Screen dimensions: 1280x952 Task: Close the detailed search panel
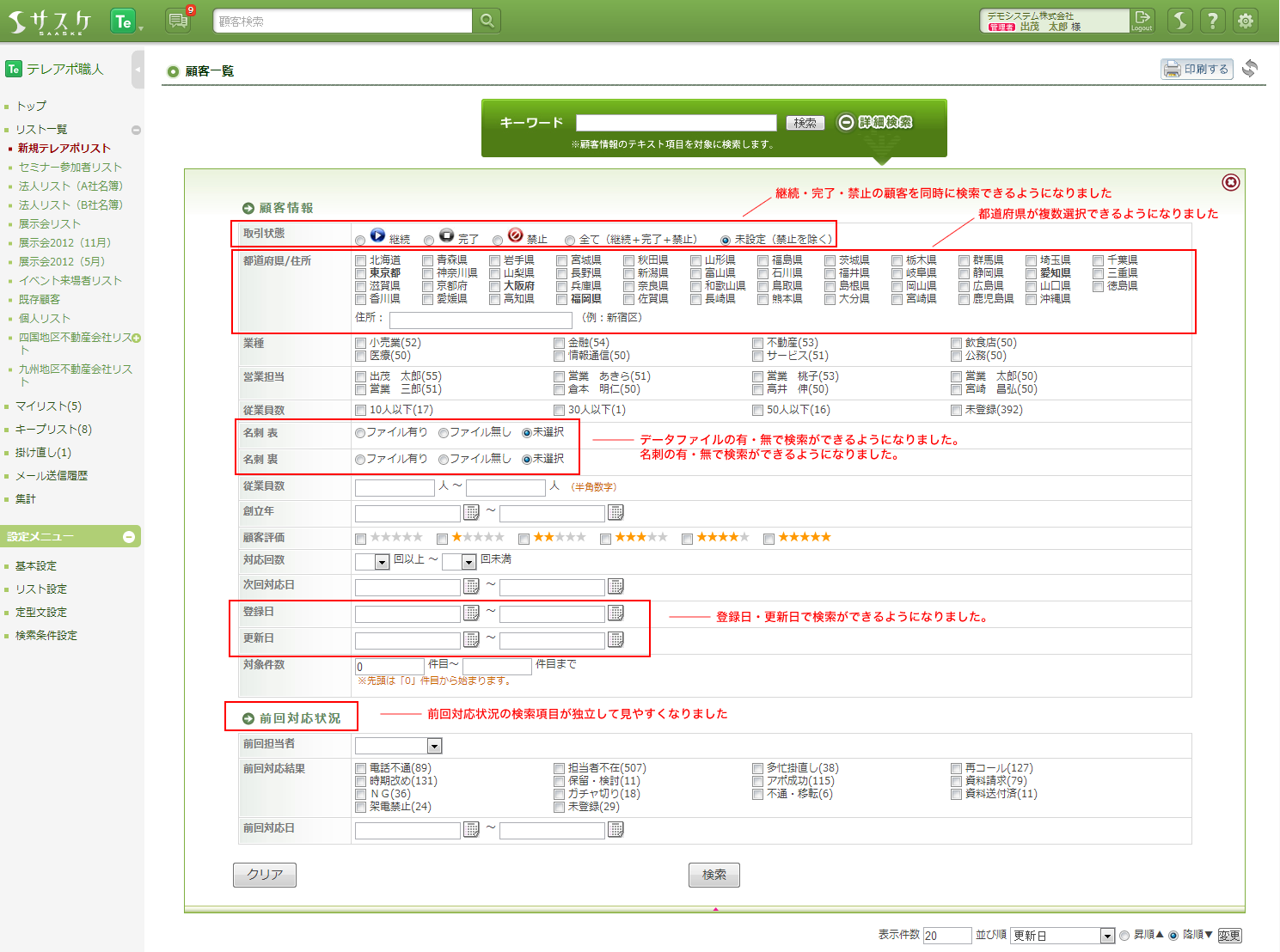click(x=1230, y=182)
